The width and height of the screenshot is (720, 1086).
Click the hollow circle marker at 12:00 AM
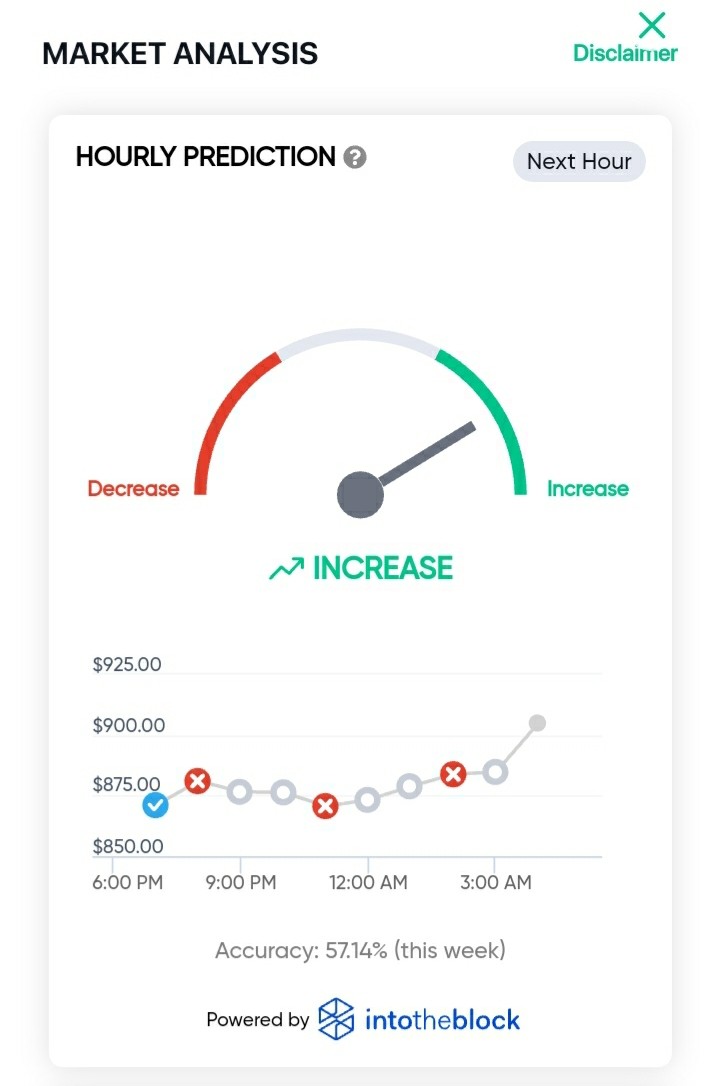coord(367,800)
